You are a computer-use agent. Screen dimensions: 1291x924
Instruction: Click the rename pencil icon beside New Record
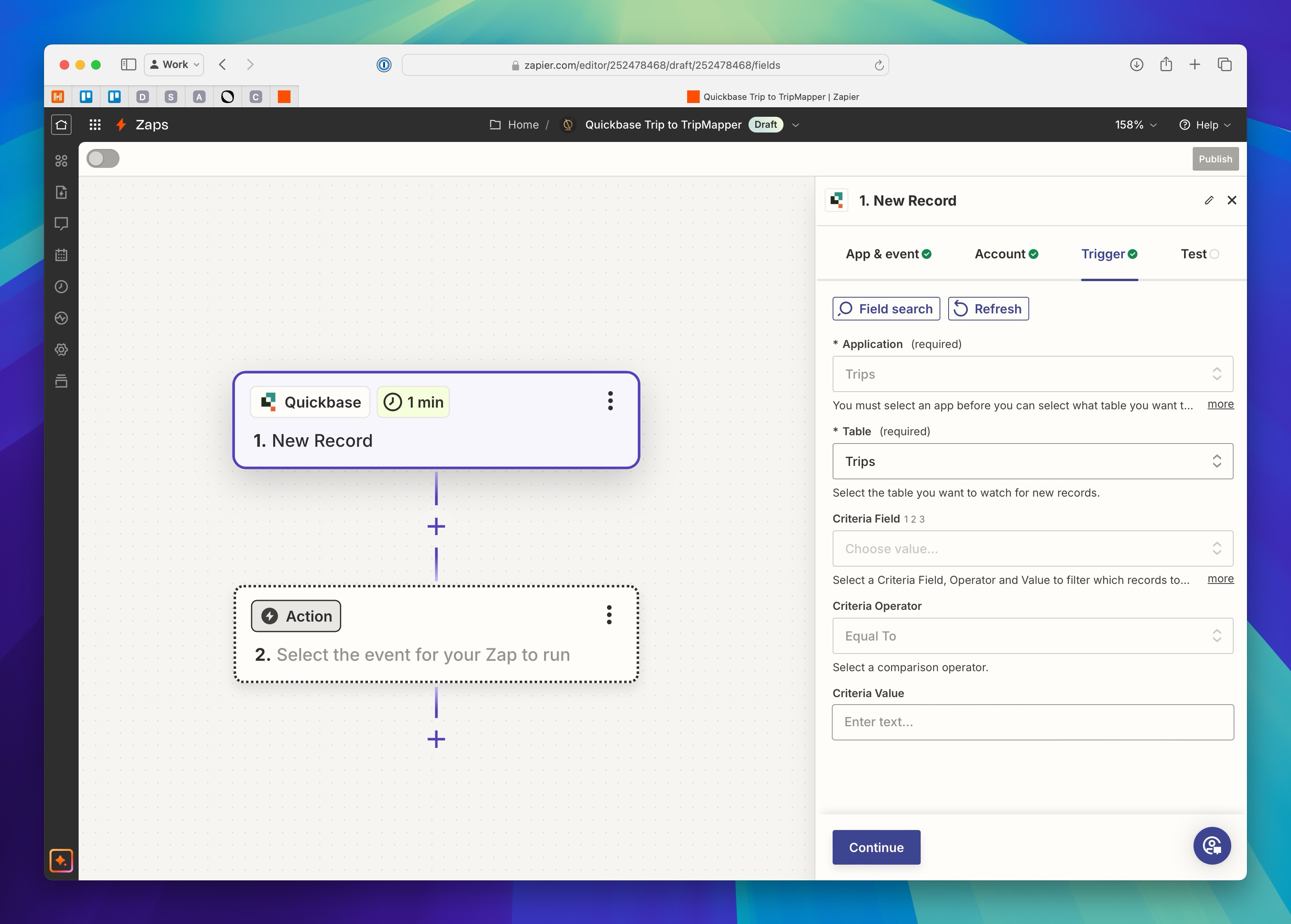[1208, 200]
